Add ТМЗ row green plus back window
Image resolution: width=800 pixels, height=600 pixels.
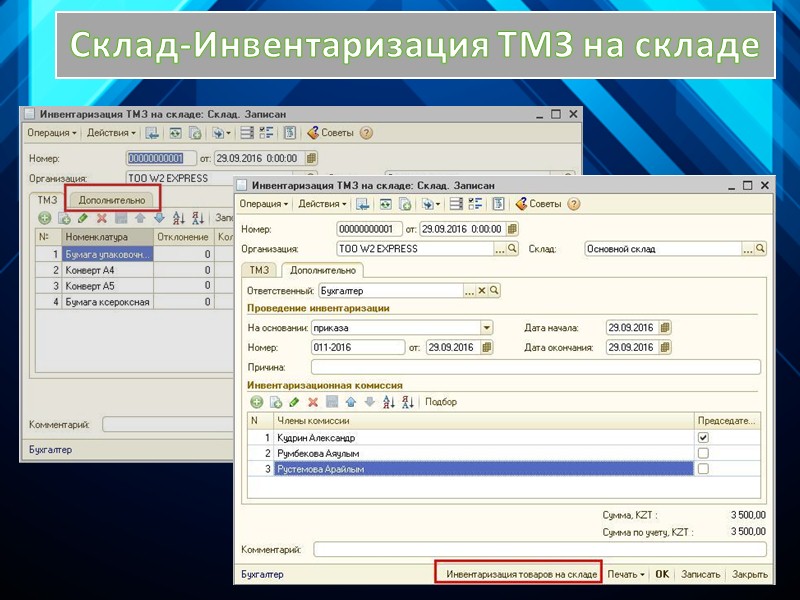[x=45, y=218]
